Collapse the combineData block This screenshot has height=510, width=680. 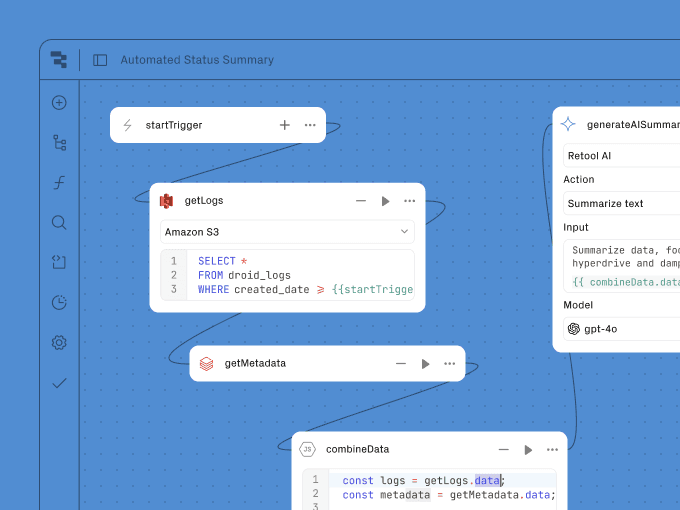coord(503,450)
